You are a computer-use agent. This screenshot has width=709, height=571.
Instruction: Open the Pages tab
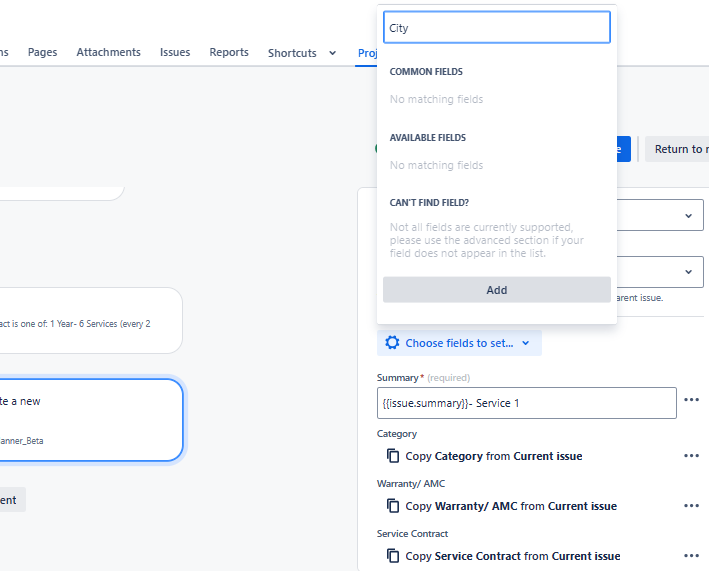coord(43,52)
